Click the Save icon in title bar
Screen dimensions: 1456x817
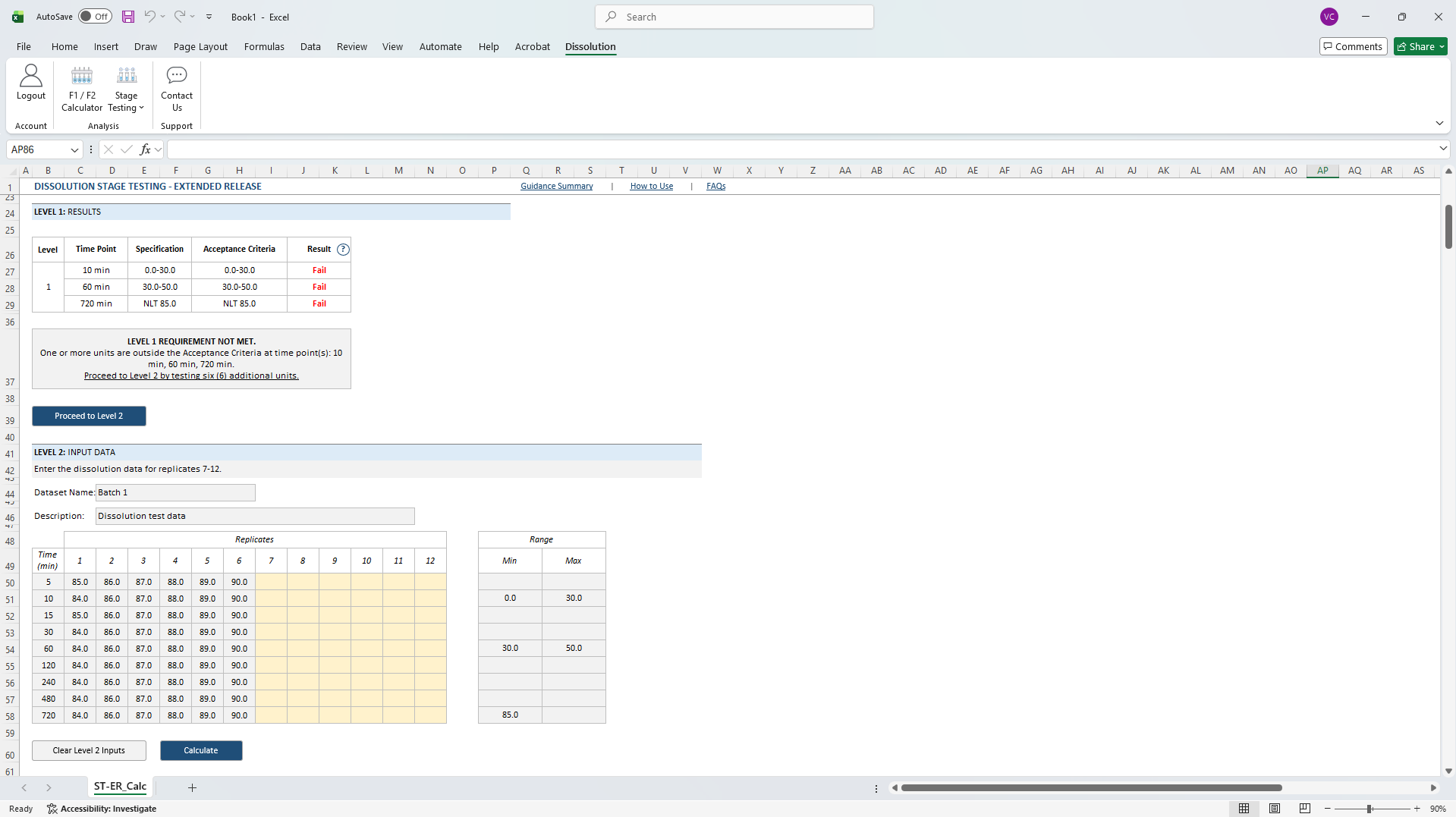128,17
